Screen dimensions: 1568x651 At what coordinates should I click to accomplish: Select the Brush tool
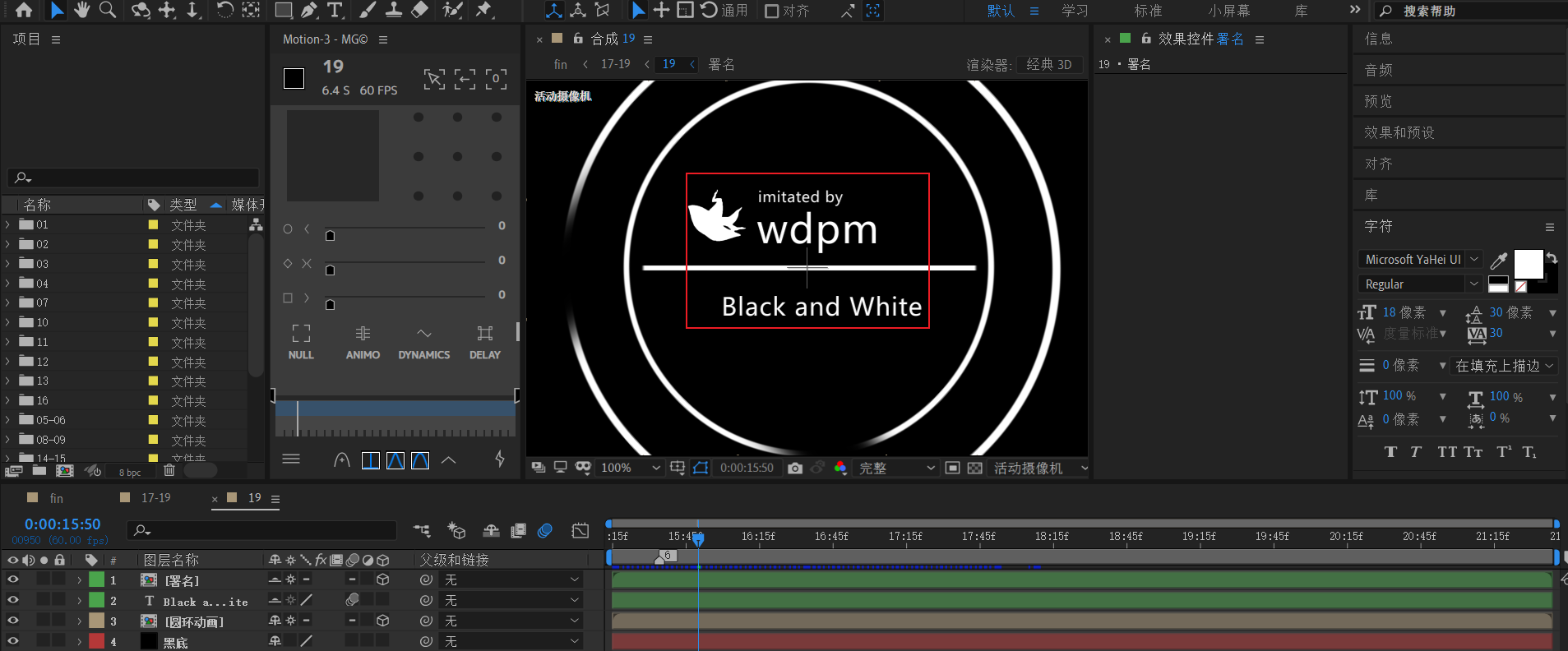[368, 10]
